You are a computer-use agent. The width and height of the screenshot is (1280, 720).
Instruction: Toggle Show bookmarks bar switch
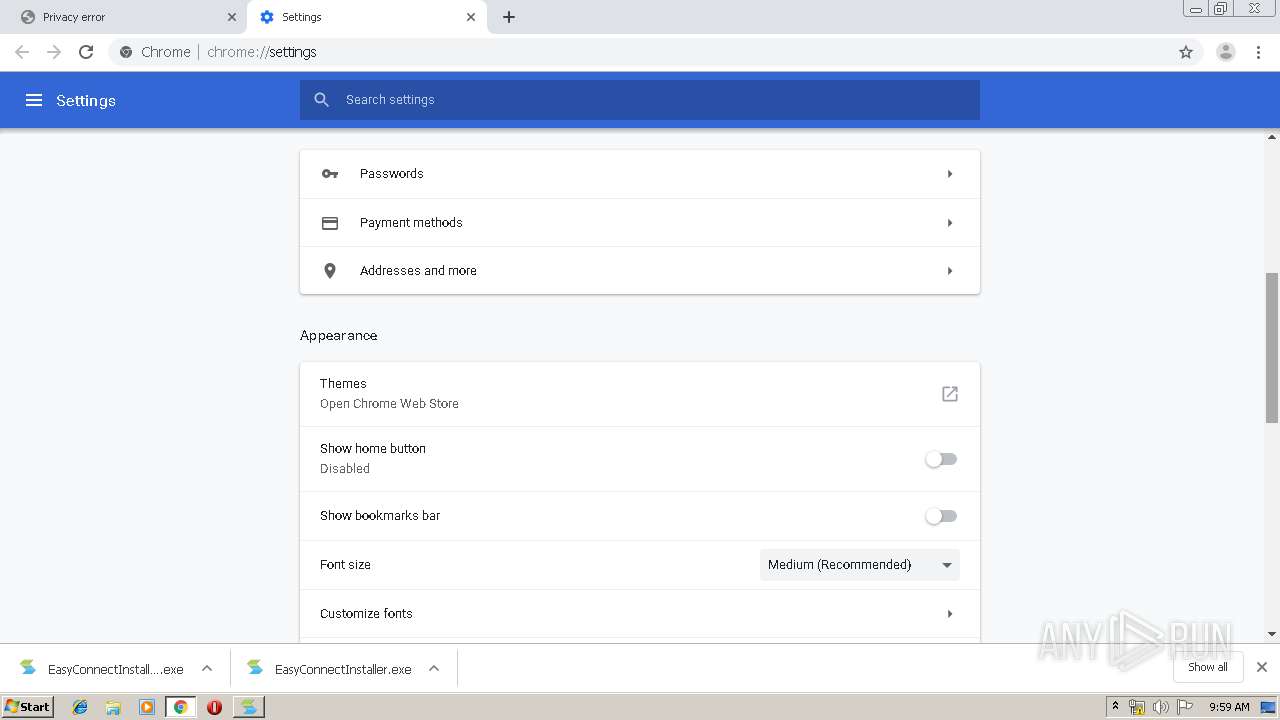(941, 516)
